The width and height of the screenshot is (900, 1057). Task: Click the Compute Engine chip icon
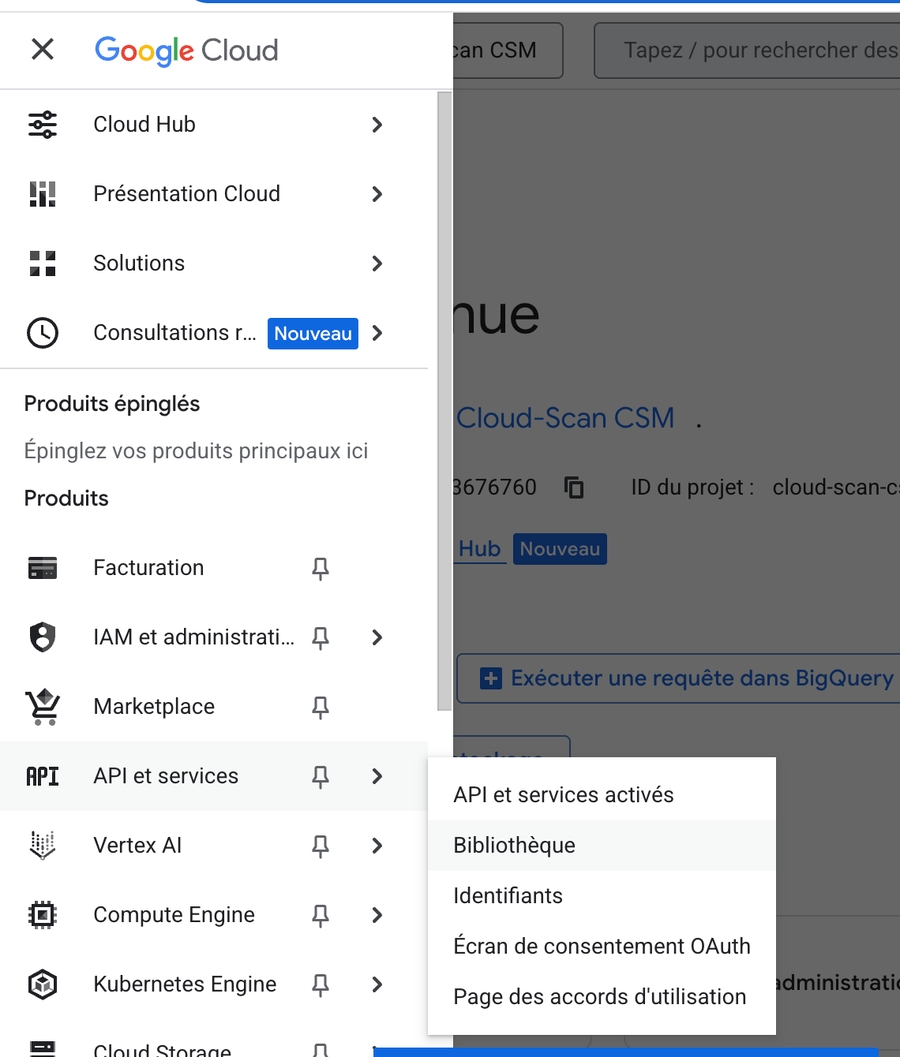pos(42,915)
